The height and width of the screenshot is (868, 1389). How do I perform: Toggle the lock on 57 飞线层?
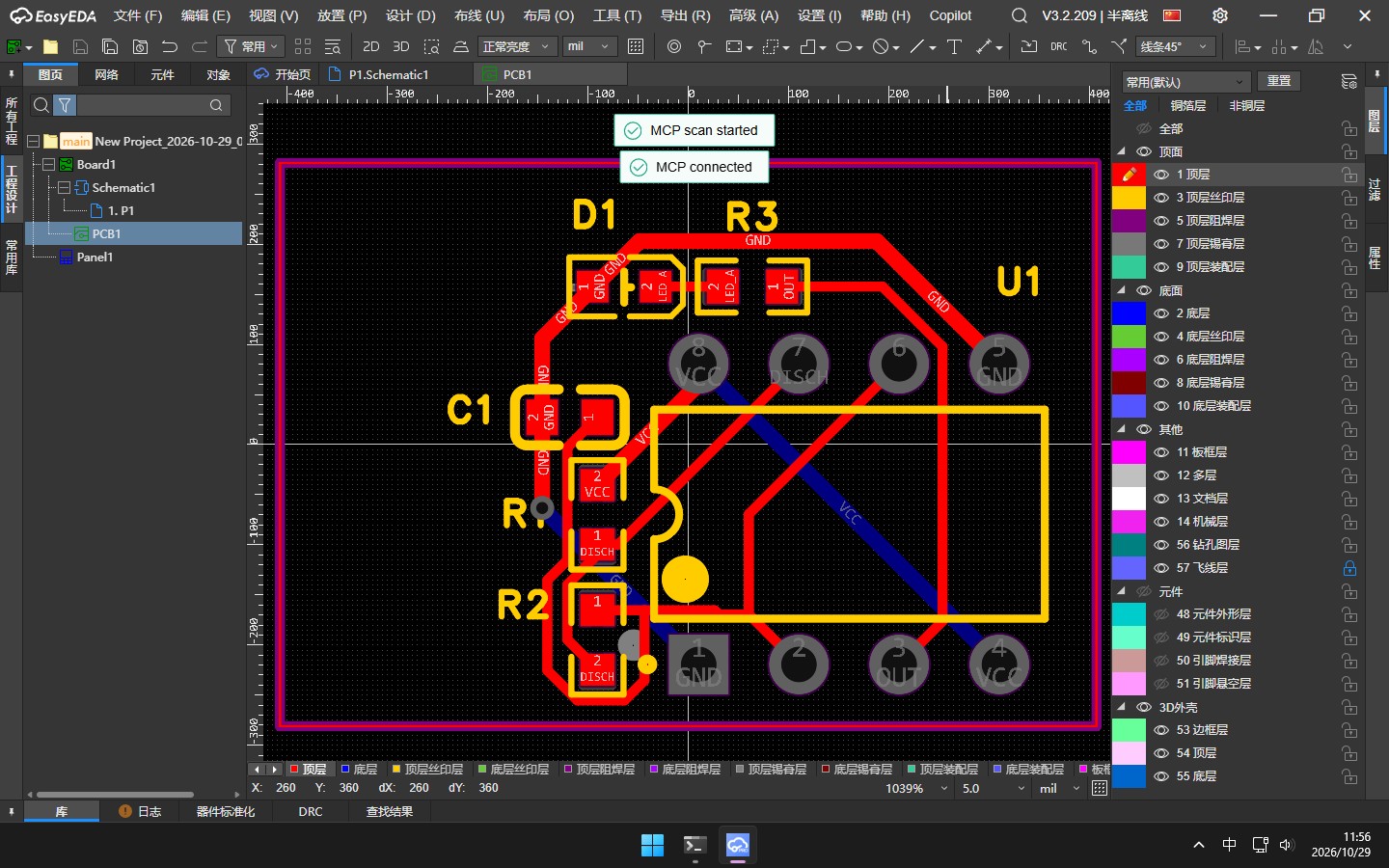click(x=1349, y=568)
